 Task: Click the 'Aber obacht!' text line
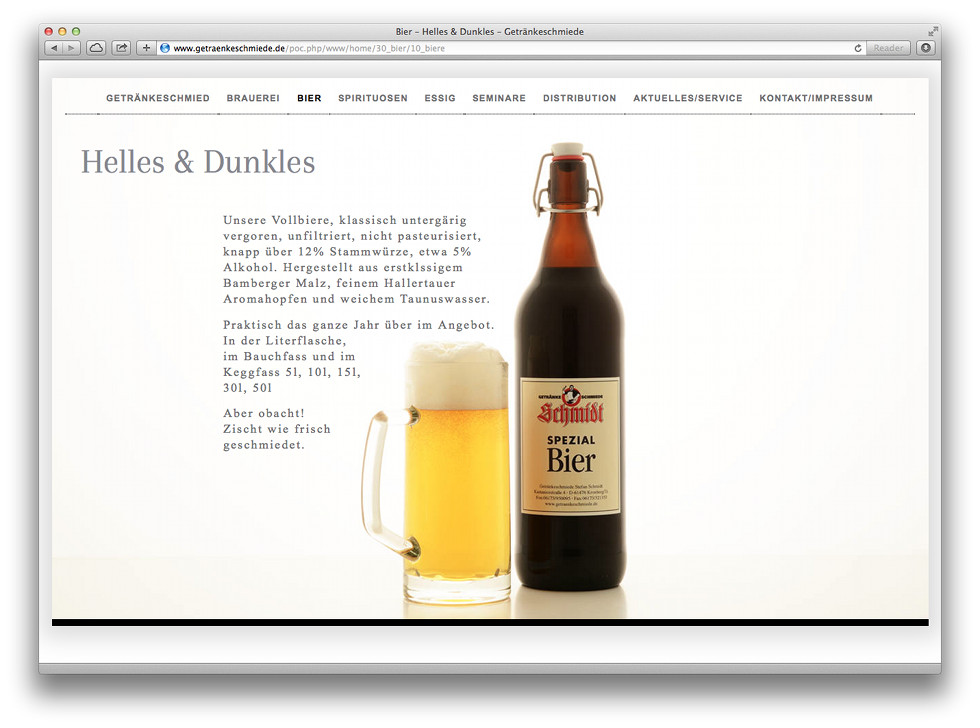pyautogui.click(x=264, y=413)
